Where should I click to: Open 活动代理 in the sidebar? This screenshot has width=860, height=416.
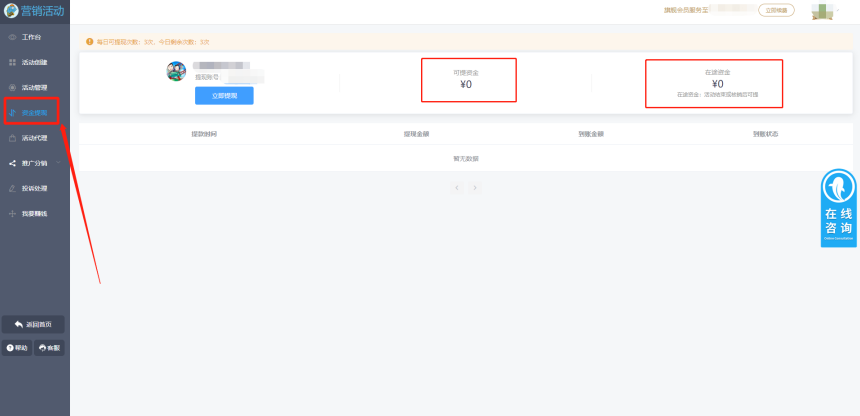click(34, 138)
